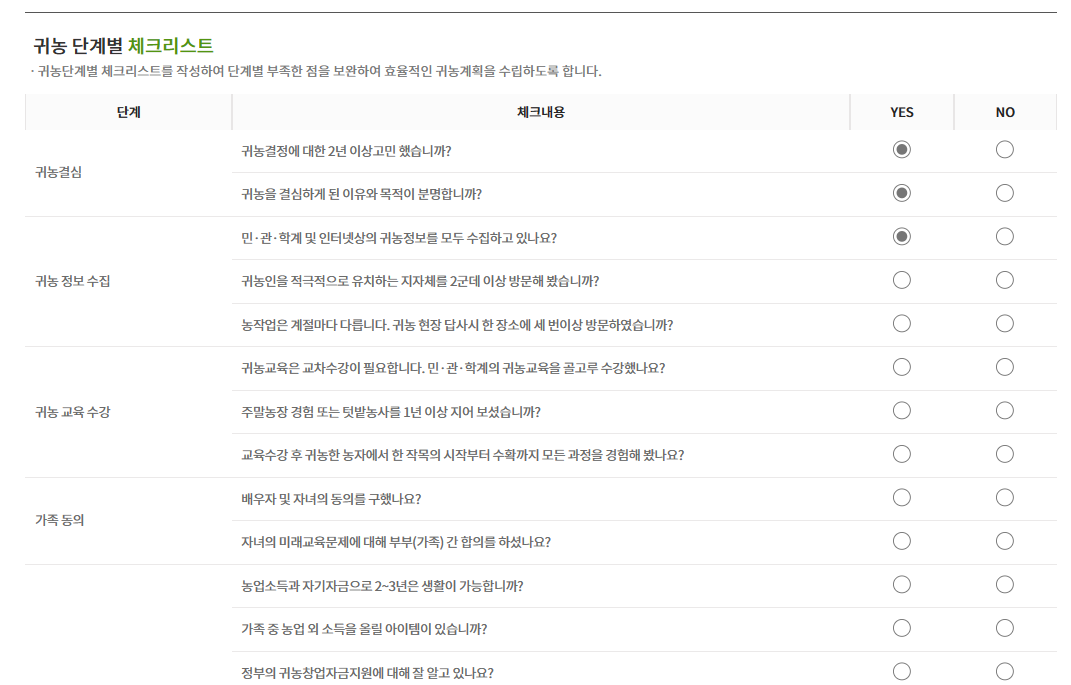Check NO for 한 장소에 세 번이상 방문
1071x685 pixels.
(x=1005, y=324)
